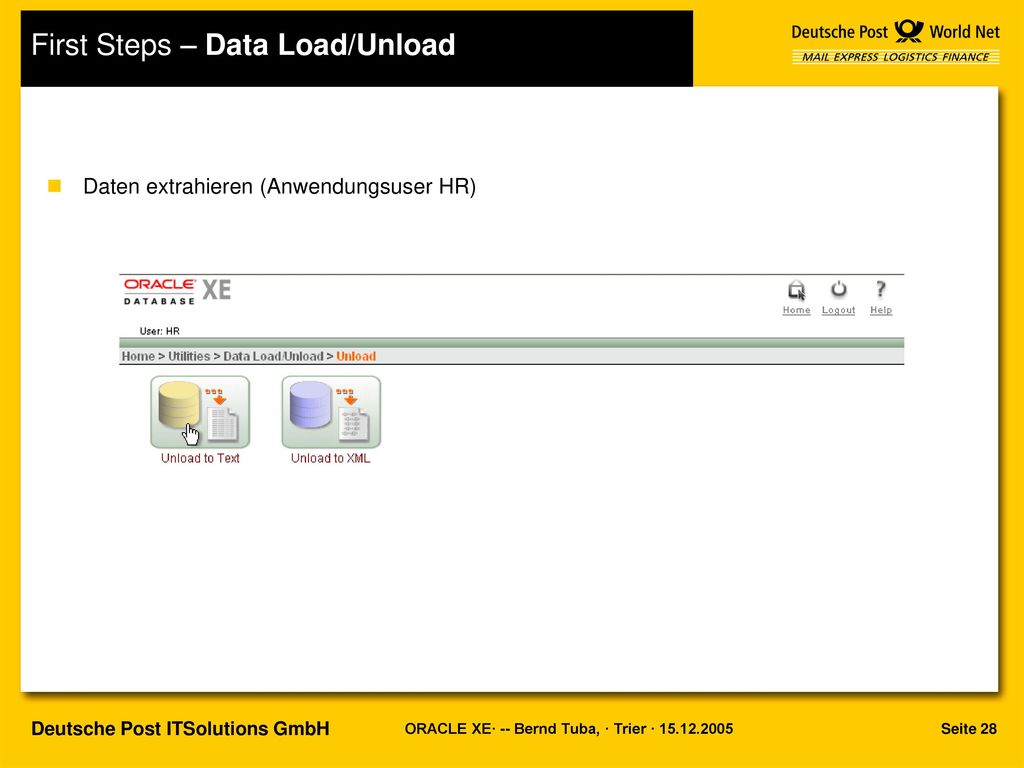
Task: Go to Utilities in the breadcrumb
Action: point(189,357)
